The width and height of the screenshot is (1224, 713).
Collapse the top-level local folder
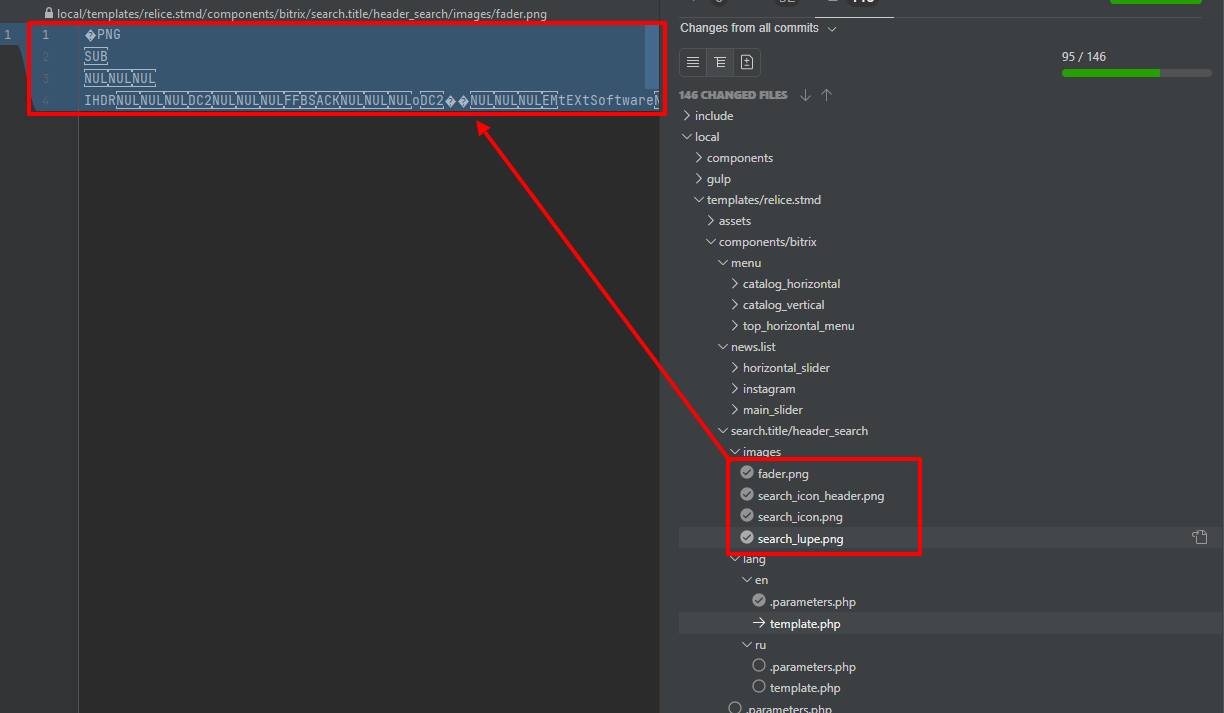coord(686,137)
